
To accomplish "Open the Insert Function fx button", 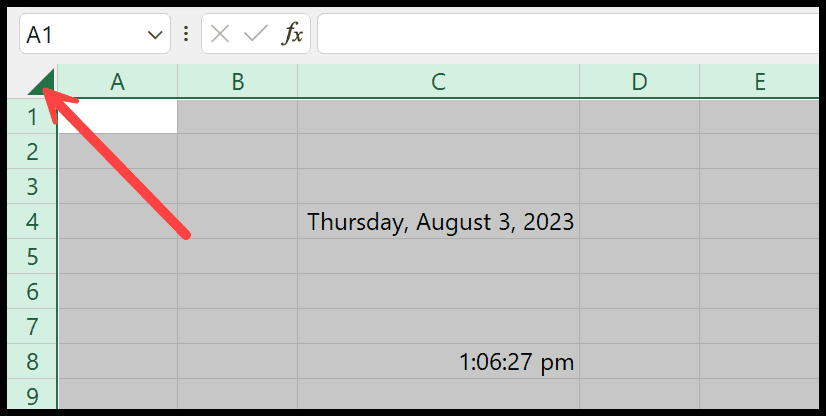I will point(293,34).
